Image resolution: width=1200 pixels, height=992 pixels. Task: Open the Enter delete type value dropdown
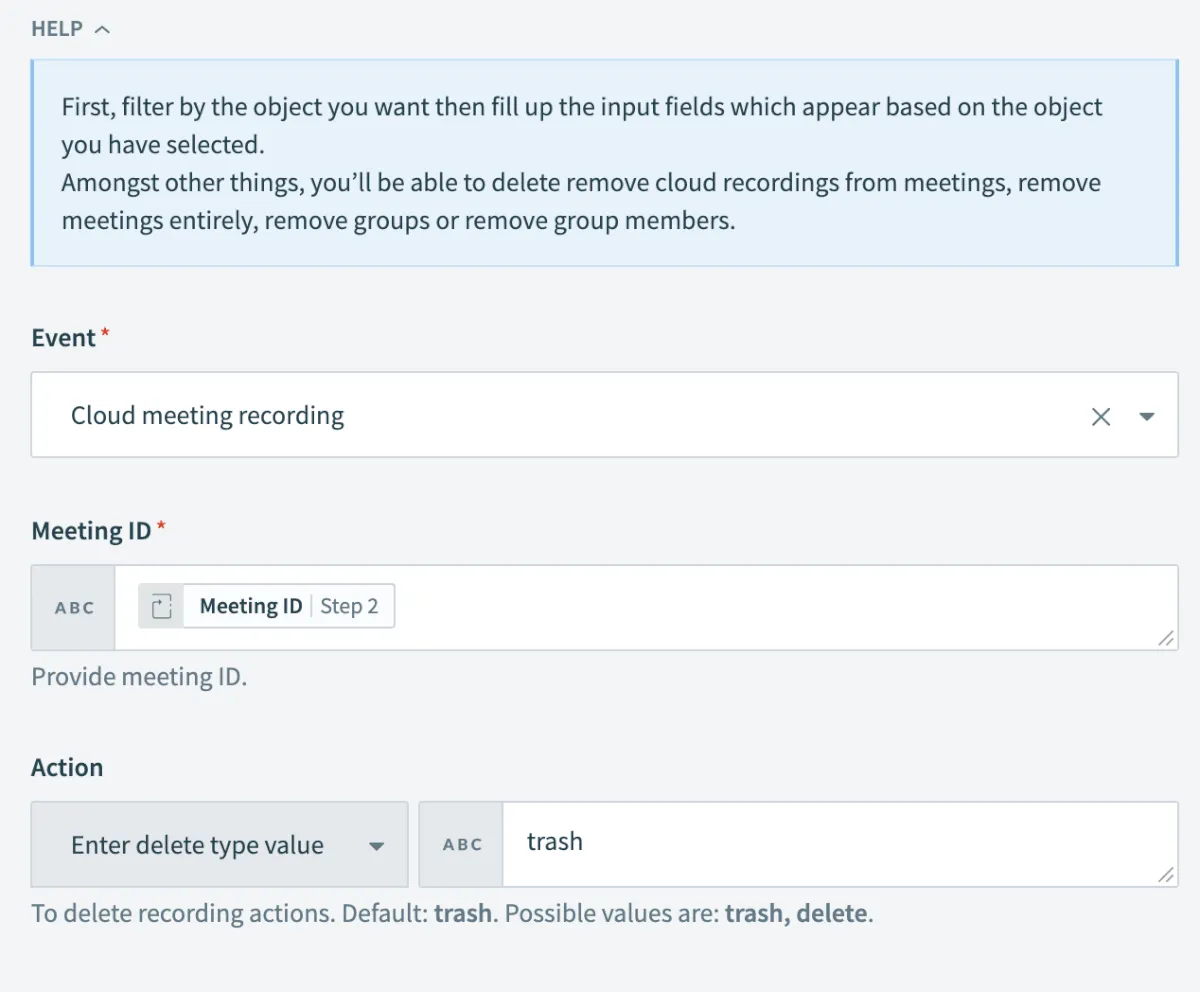click(x=198, y=845)
